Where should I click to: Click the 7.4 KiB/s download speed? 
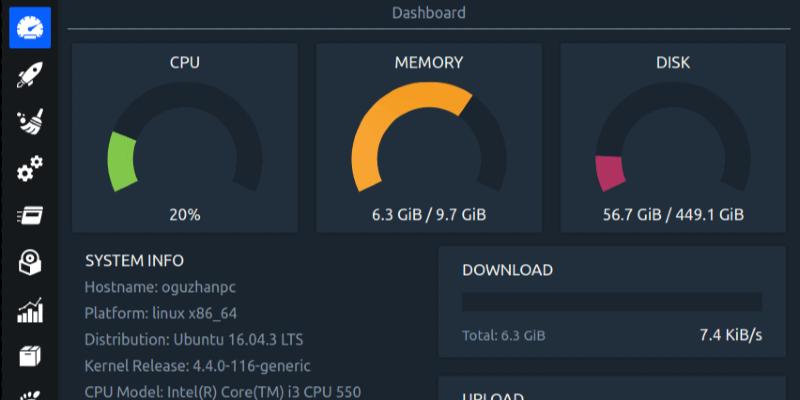730,335
